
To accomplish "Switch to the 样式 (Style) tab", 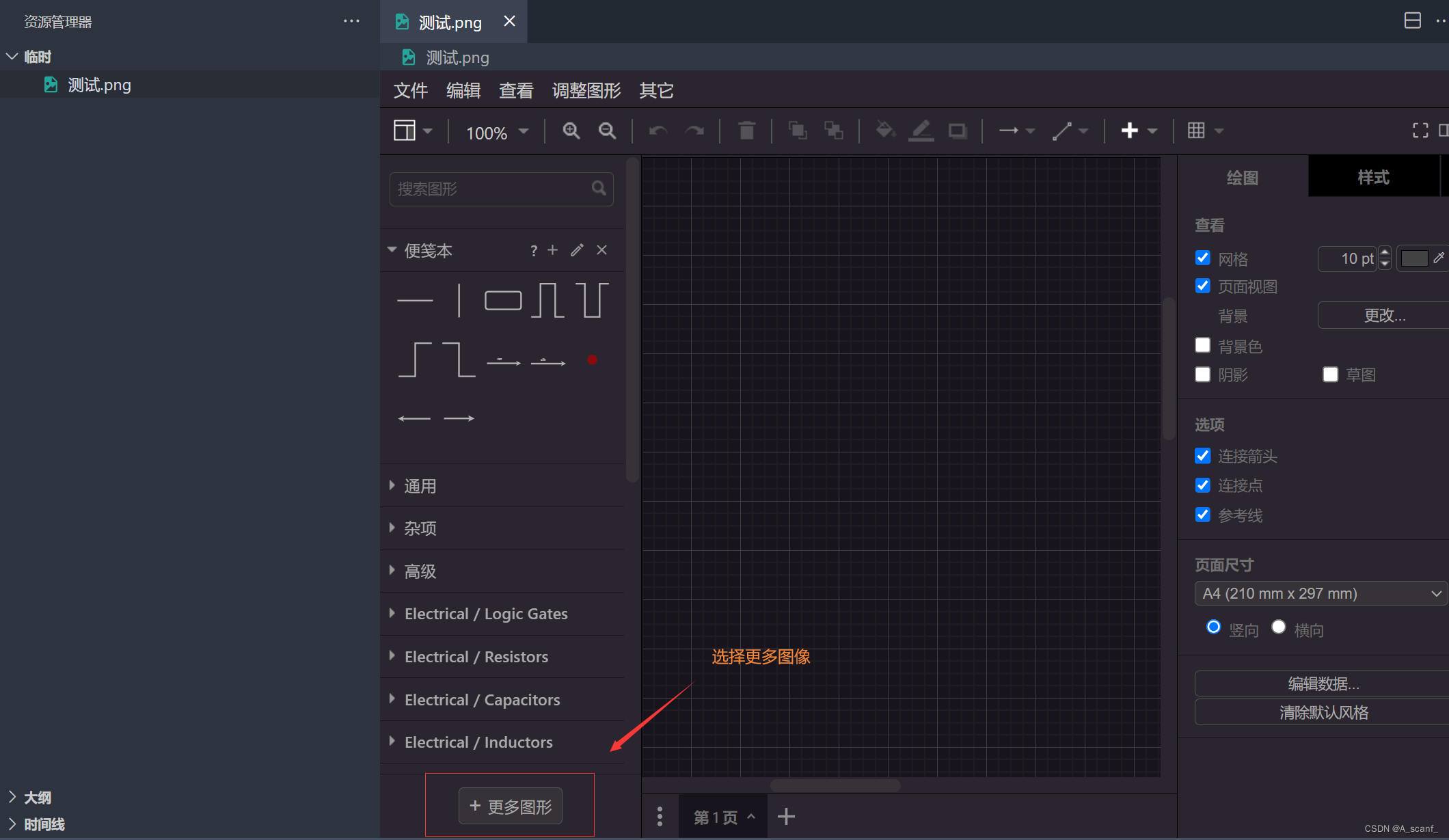I will [1373, 176].
